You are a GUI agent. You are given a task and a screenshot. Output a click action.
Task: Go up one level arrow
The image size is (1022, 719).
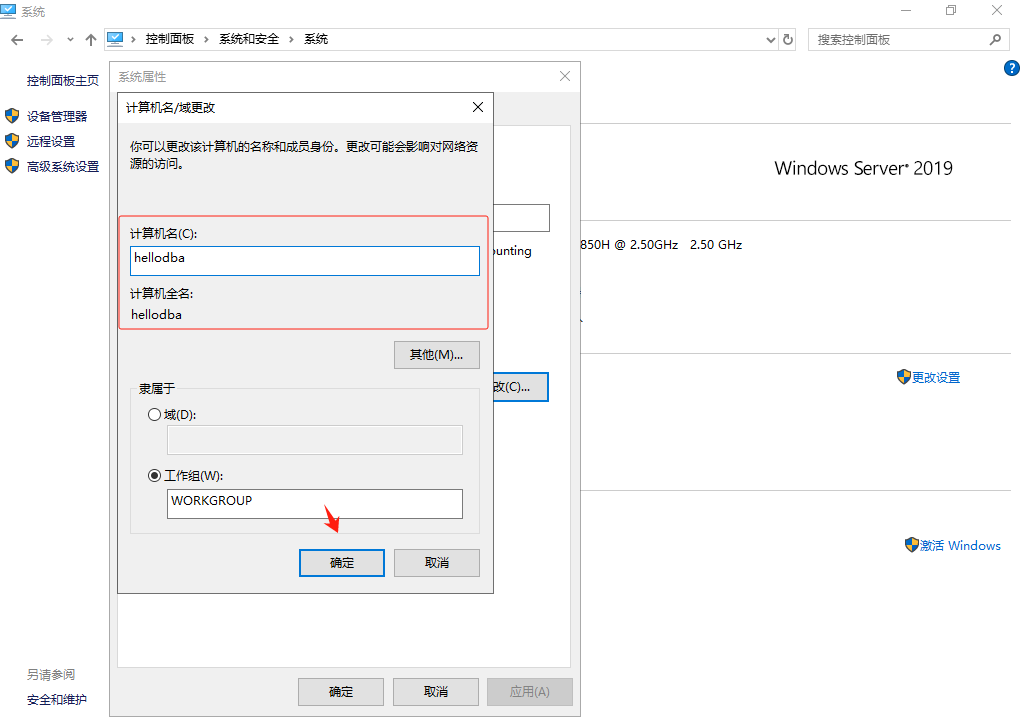[91, 40]
